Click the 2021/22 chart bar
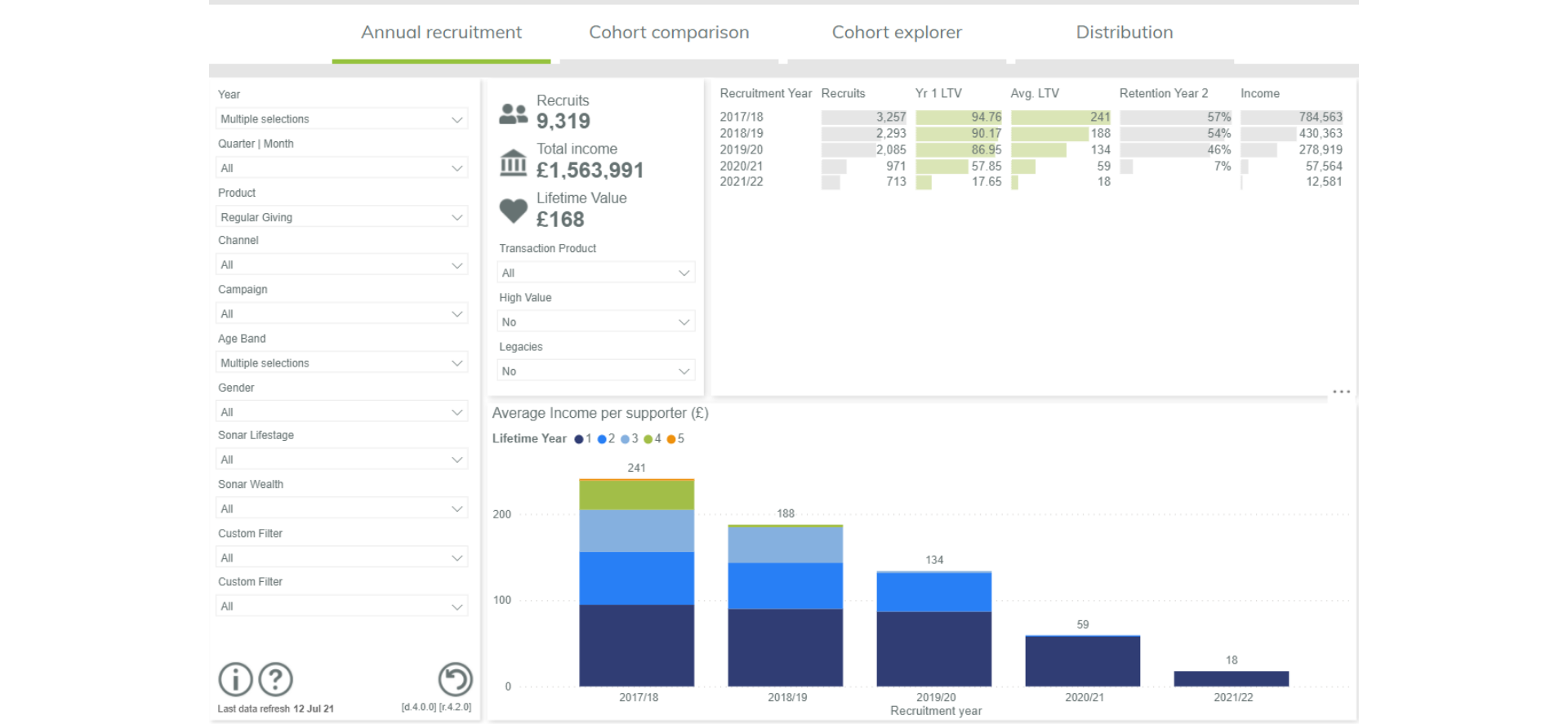 pos(1232,678)
